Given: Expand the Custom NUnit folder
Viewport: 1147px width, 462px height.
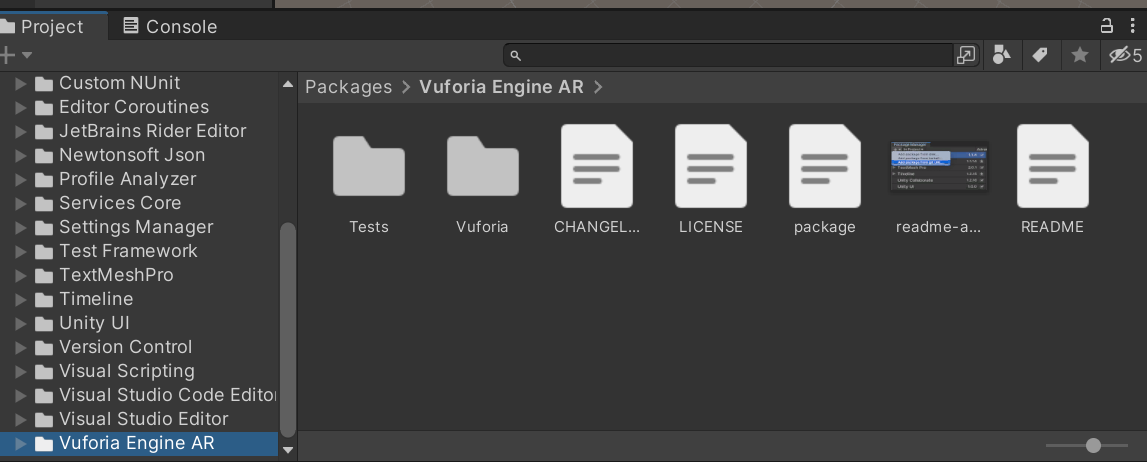Looking at the screenshot, I should click(x=21, y=83).
